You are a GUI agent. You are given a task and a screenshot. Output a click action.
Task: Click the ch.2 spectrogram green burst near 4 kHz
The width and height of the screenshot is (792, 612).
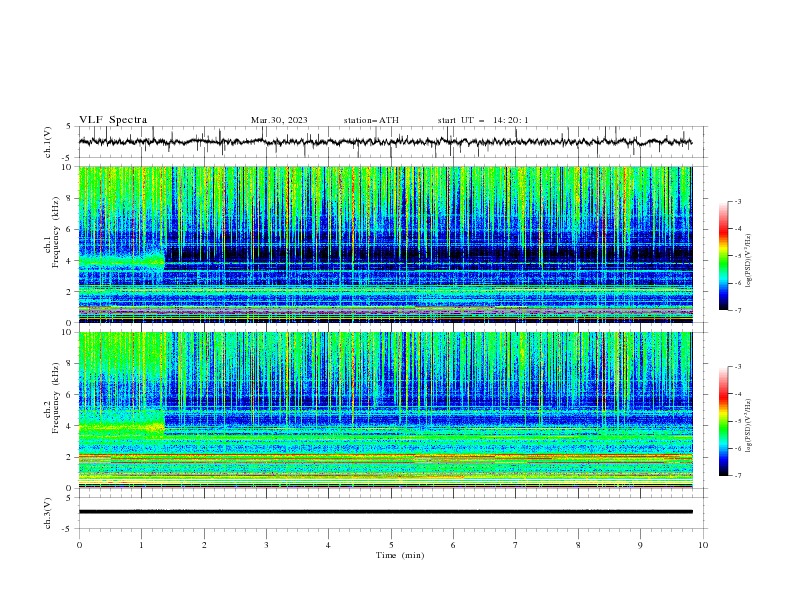tap(122, 427)
